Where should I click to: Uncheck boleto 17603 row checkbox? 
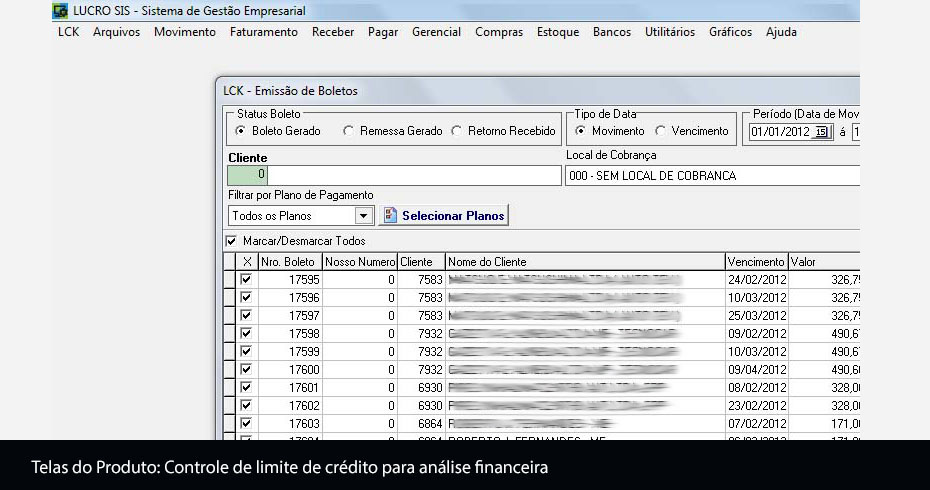pos(246,423)
